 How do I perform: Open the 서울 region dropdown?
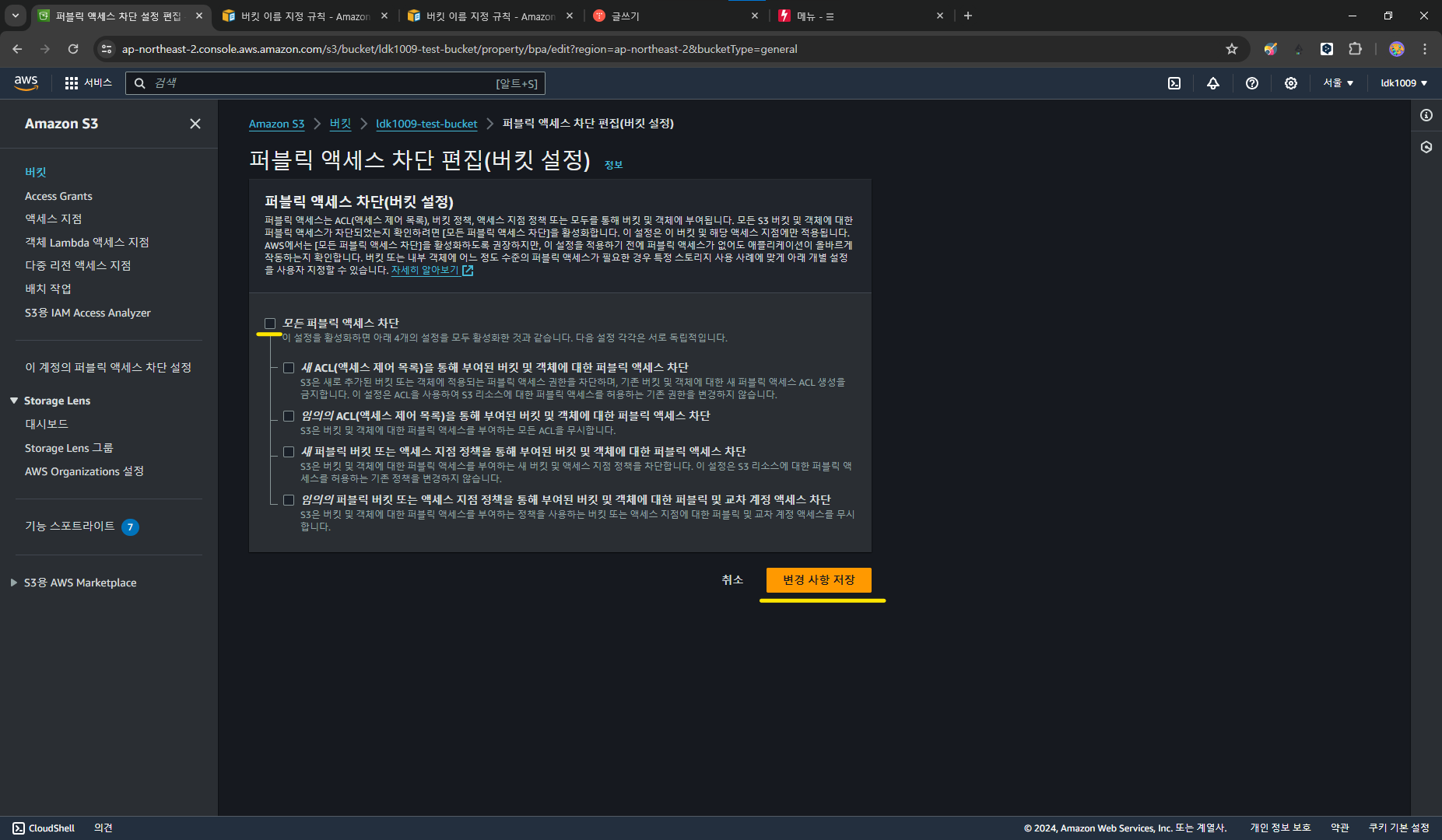tap(1338, 83)
